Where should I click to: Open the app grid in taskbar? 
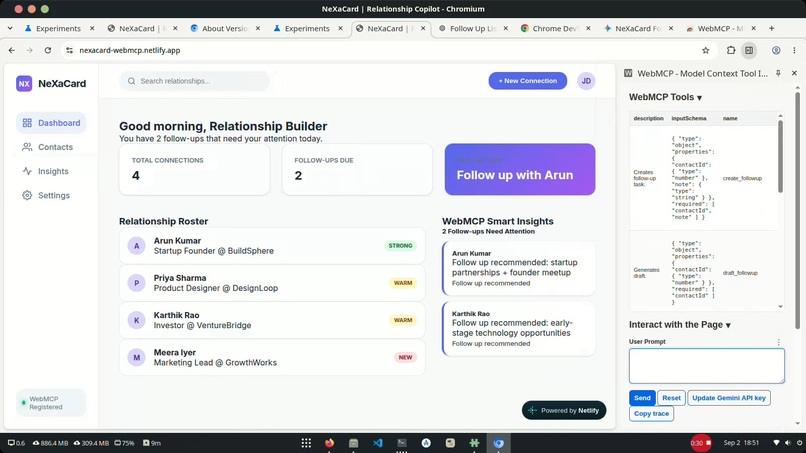pyautogui.click(x=306, y=443)
